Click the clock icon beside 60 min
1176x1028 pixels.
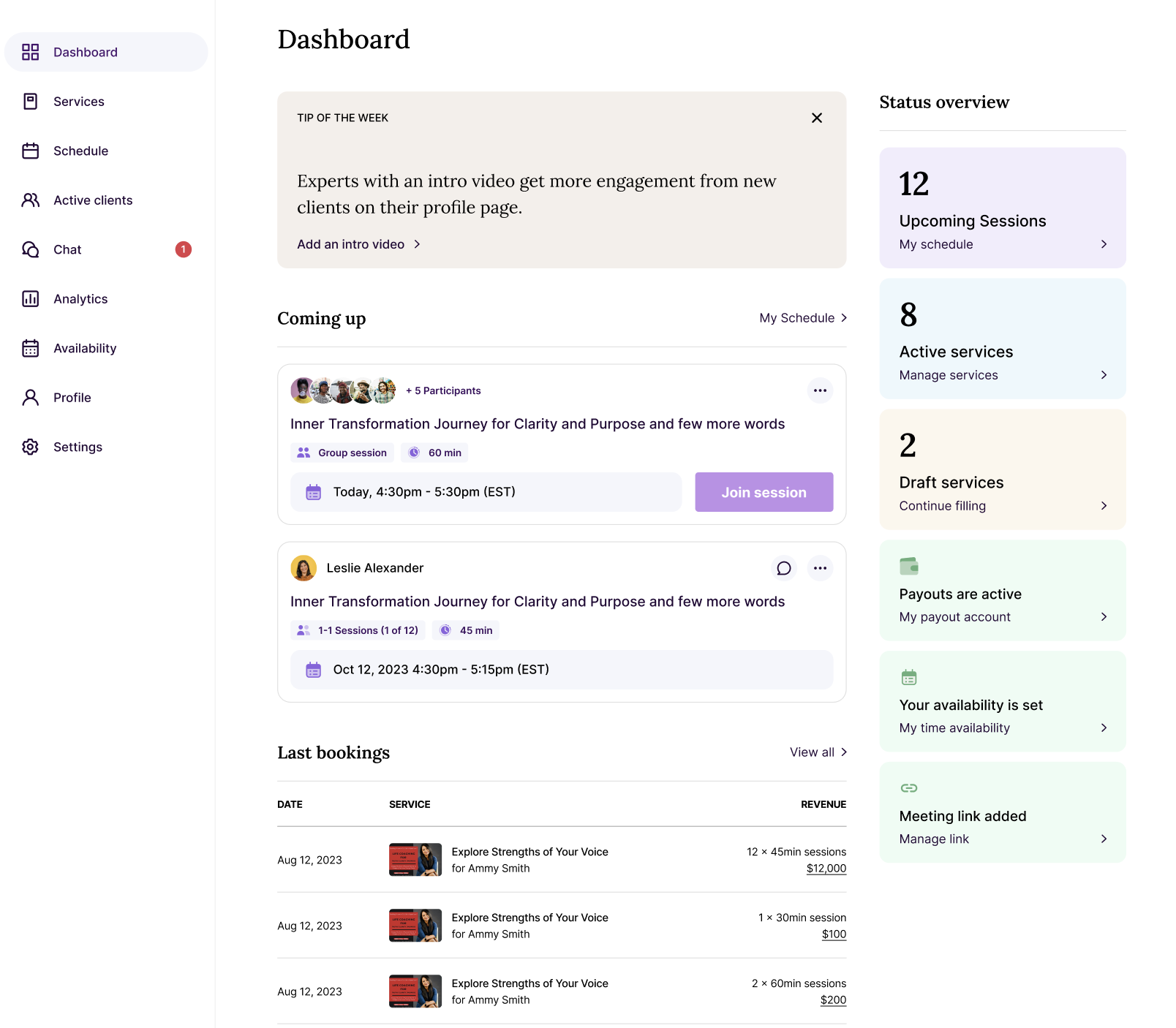point(414,453)
